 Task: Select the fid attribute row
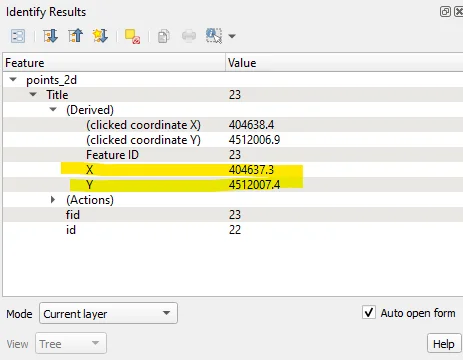pos(233,215)
